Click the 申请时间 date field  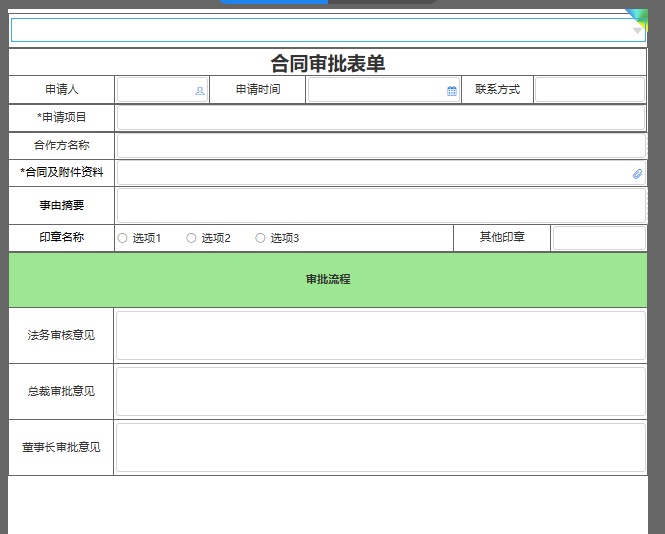pos(383,89)
